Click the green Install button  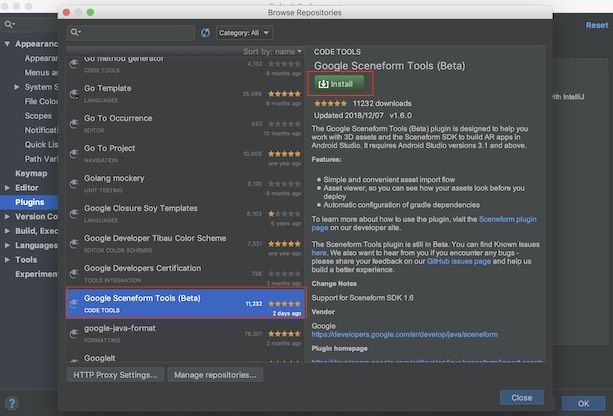tap(339, 84)
